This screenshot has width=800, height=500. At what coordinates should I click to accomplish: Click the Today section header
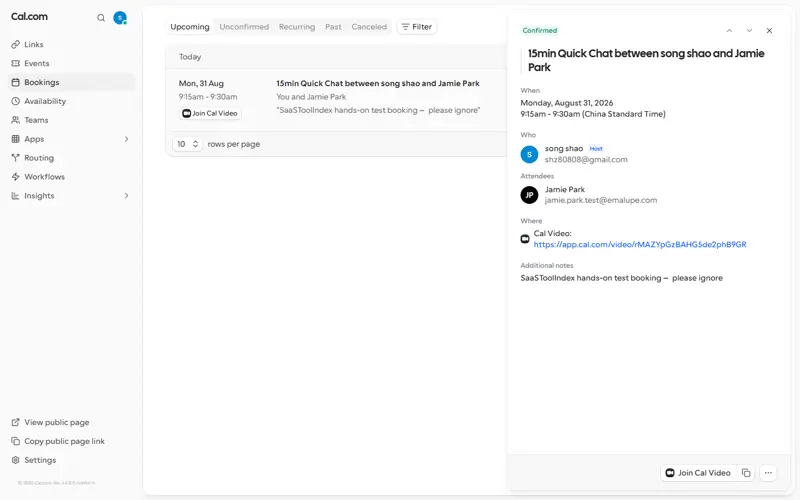190,57
